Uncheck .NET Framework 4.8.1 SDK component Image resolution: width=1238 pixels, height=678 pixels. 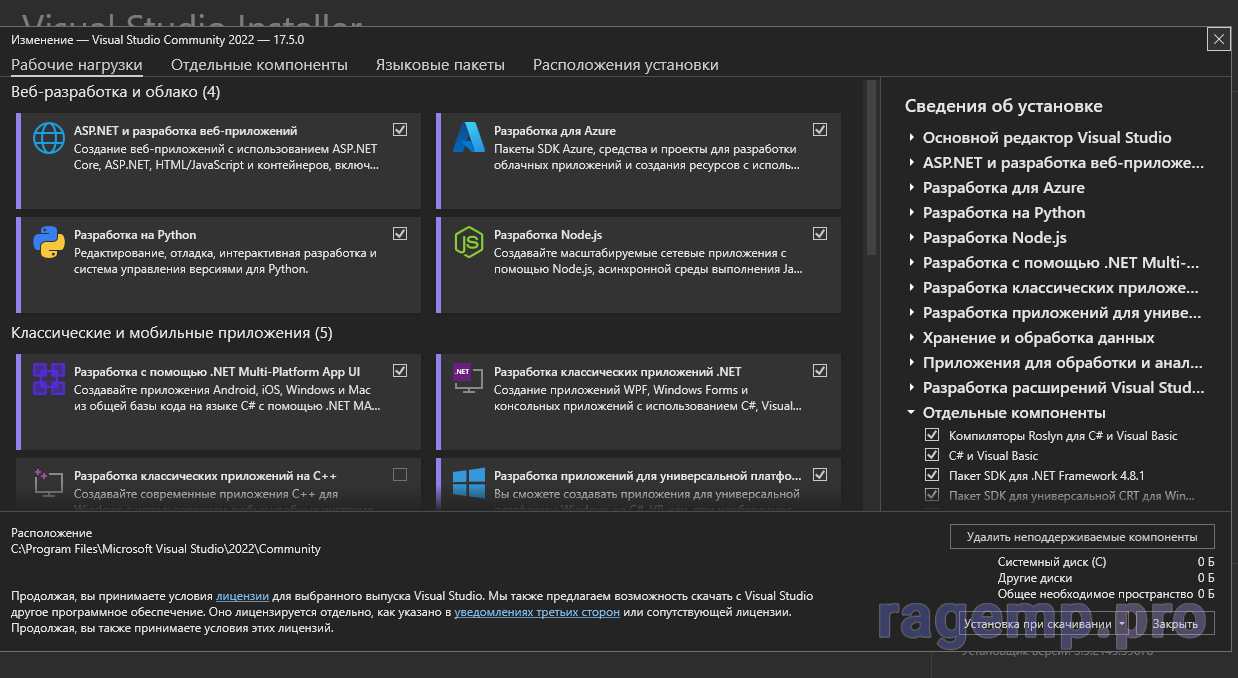click(x=932, y=475)
